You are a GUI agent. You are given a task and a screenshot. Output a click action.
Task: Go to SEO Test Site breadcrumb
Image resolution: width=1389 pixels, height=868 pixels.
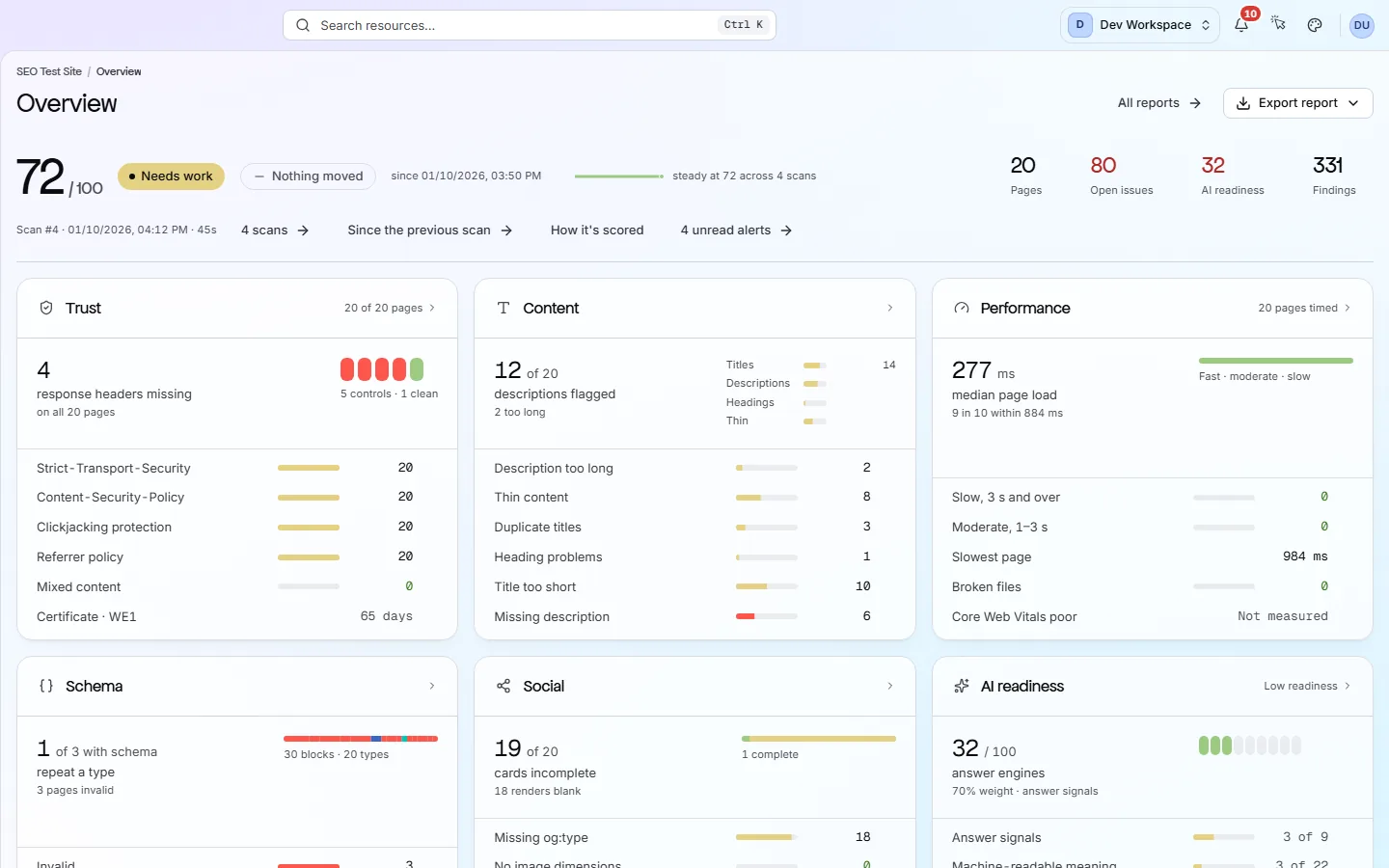pos(49,71)
